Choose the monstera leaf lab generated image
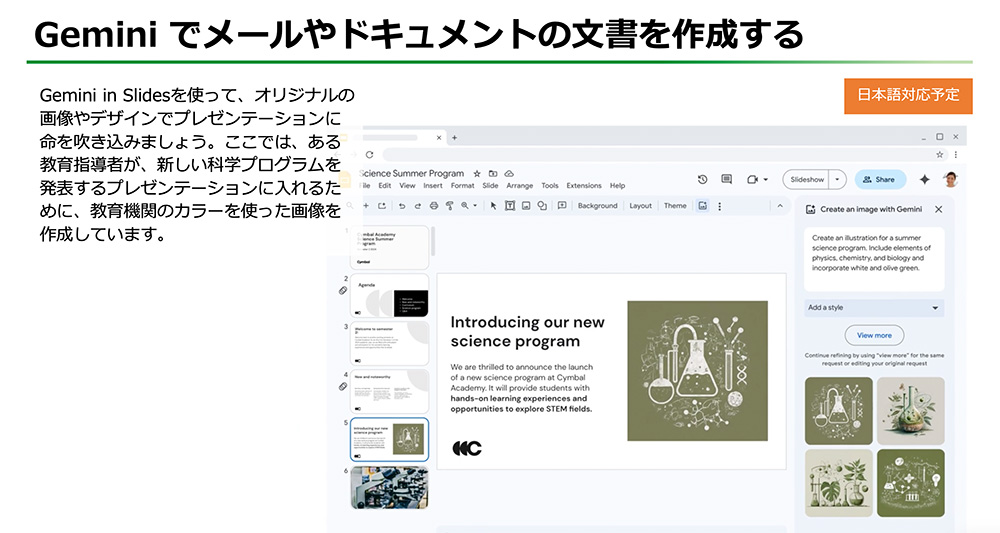This screenshot has width=1000, height=533. pos(839,483)
